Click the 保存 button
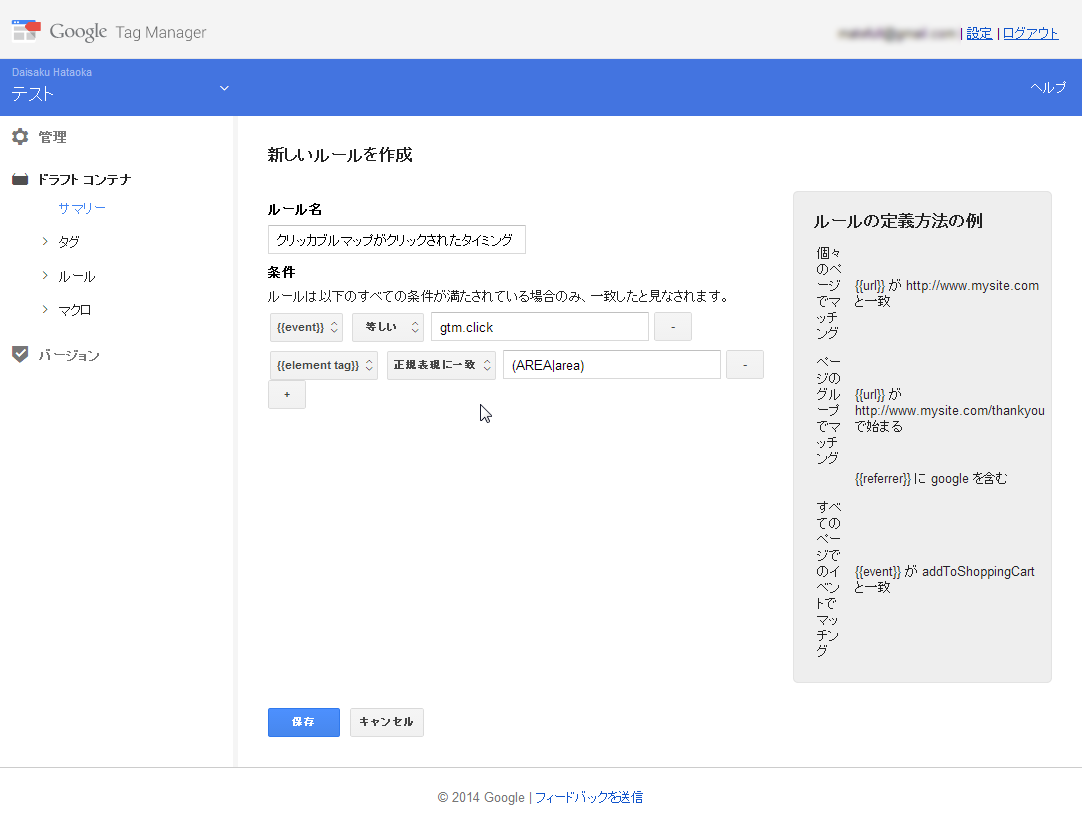Viewport: 1082px width, 815px height. (x=304, y=722)
